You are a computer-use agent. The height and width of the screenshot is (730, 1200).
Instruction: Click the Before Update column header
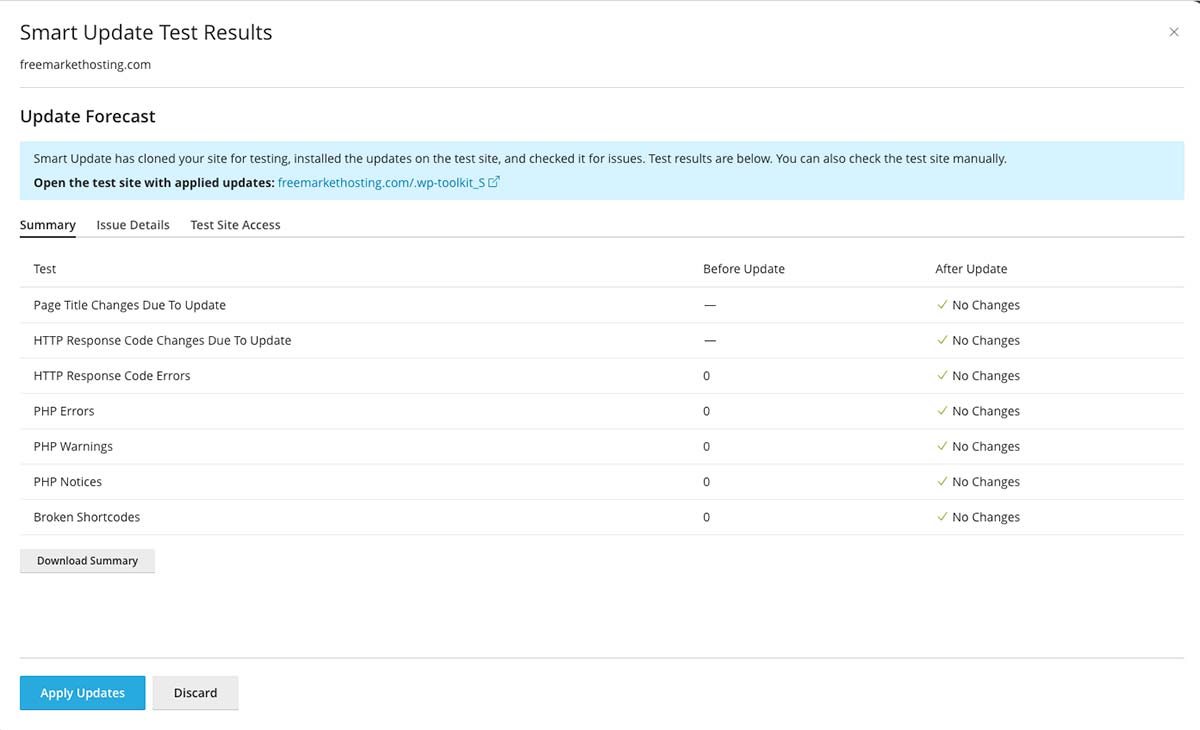pos(744,269)
